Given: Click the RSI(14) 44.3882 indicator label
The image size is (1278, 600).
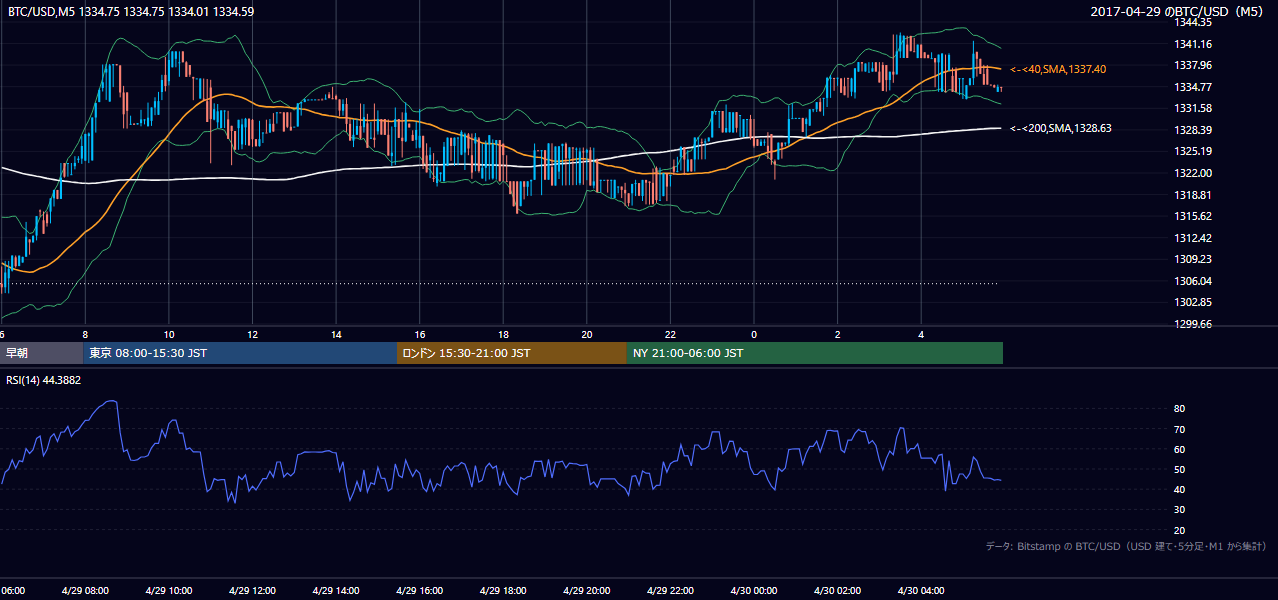Looking at the screenshot, I should pos(44,380).
